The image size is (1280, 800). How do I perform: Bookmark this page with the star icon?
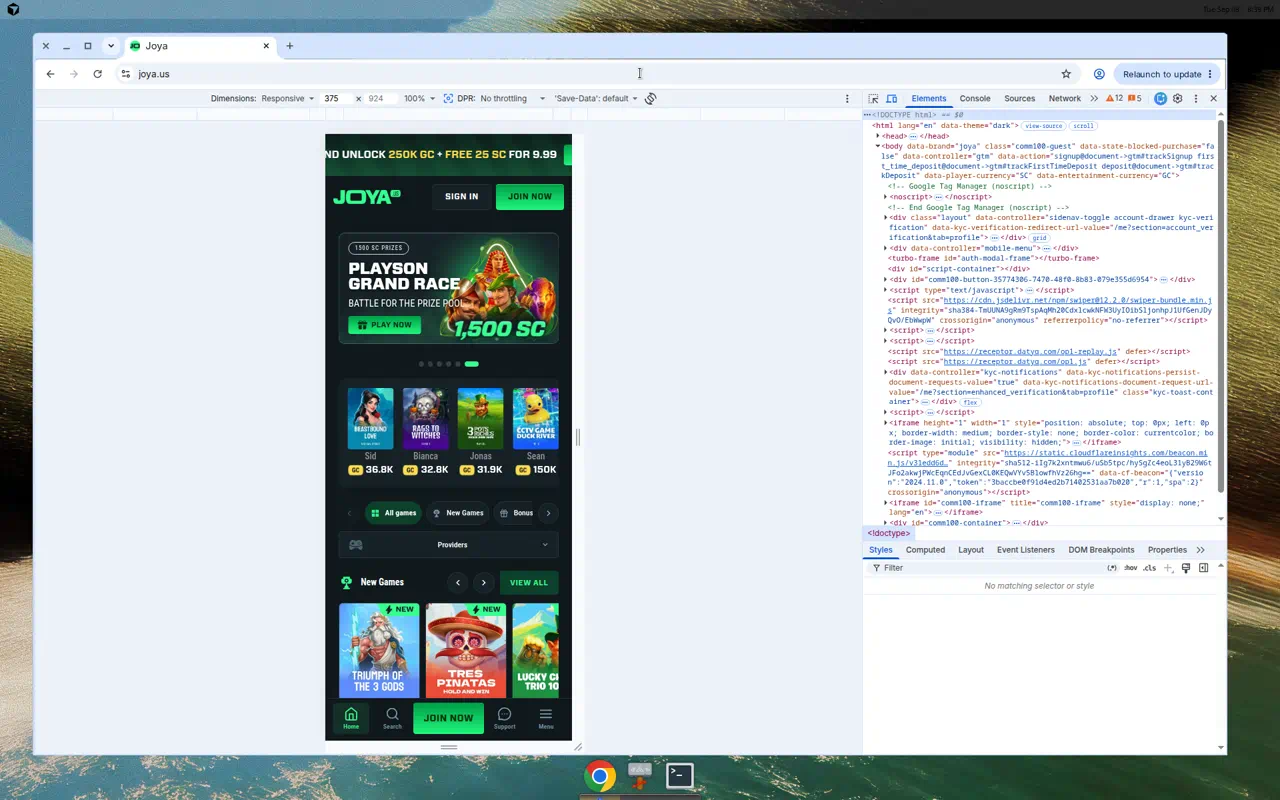point(1066,74)
